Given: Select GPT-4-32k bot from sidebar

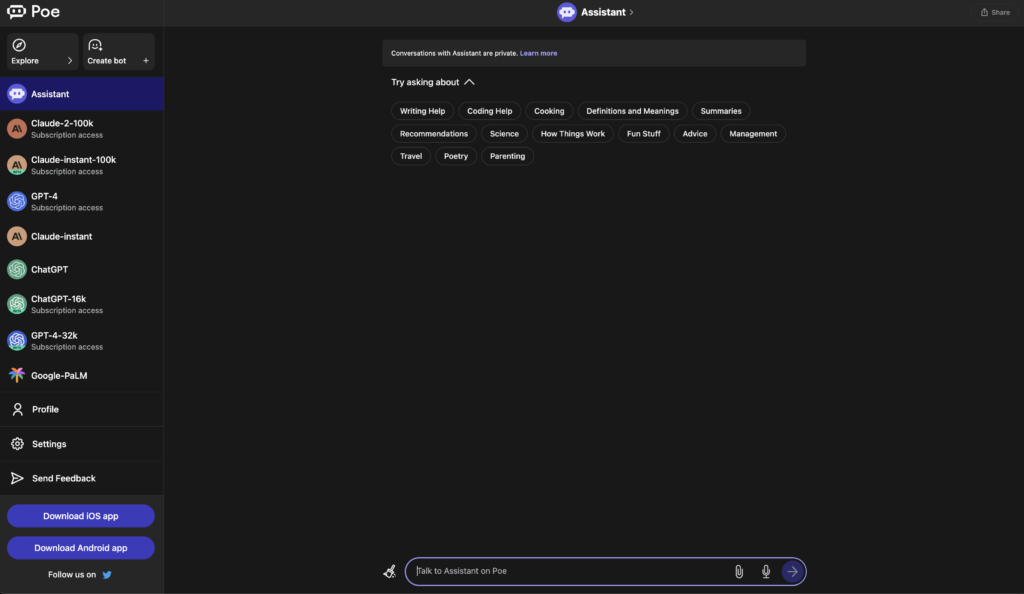Looking at the screenshot, I should 82,340.
